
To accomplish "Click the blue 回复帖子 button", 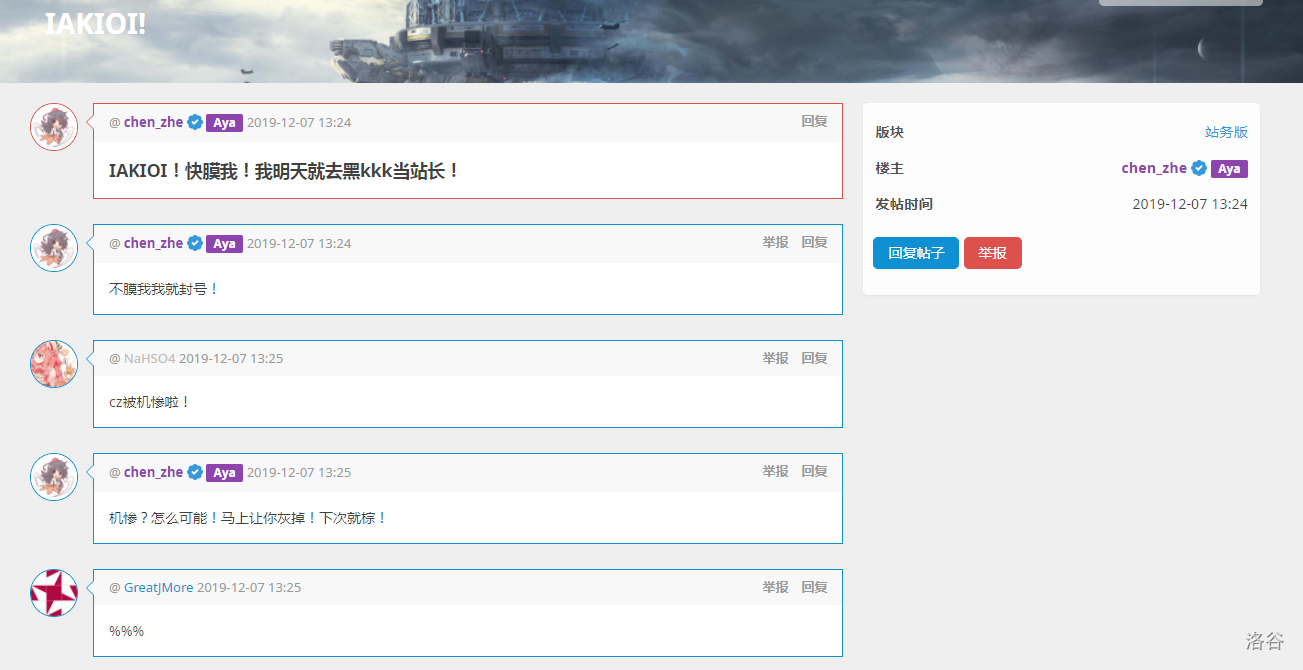I will (916, 253).
